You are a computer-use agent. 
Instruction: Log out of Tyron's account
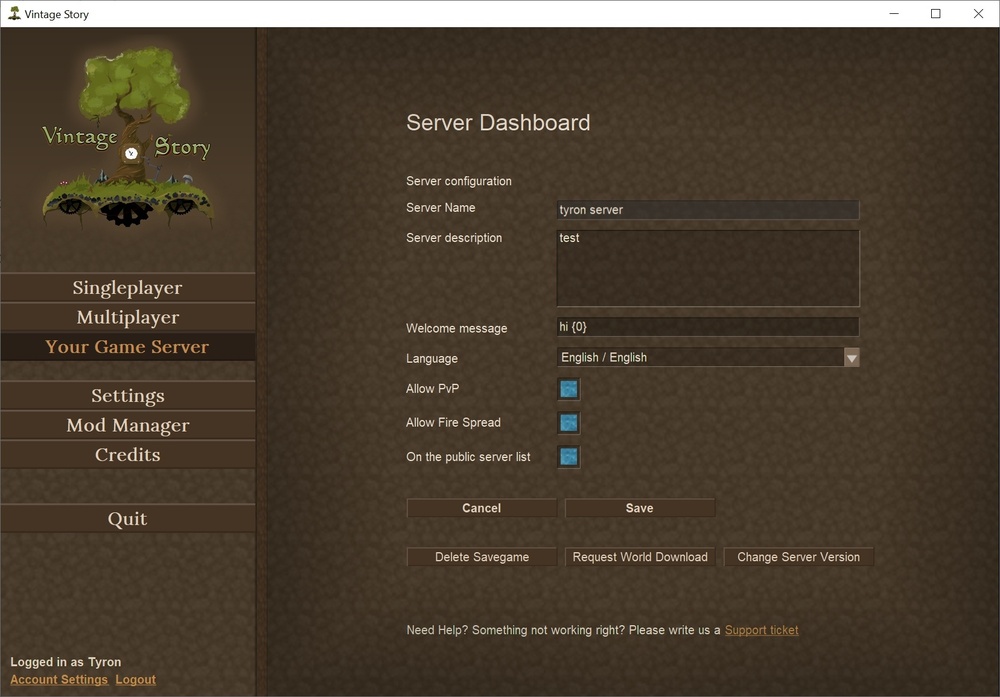pyautogui.click(x=135, y=679)
